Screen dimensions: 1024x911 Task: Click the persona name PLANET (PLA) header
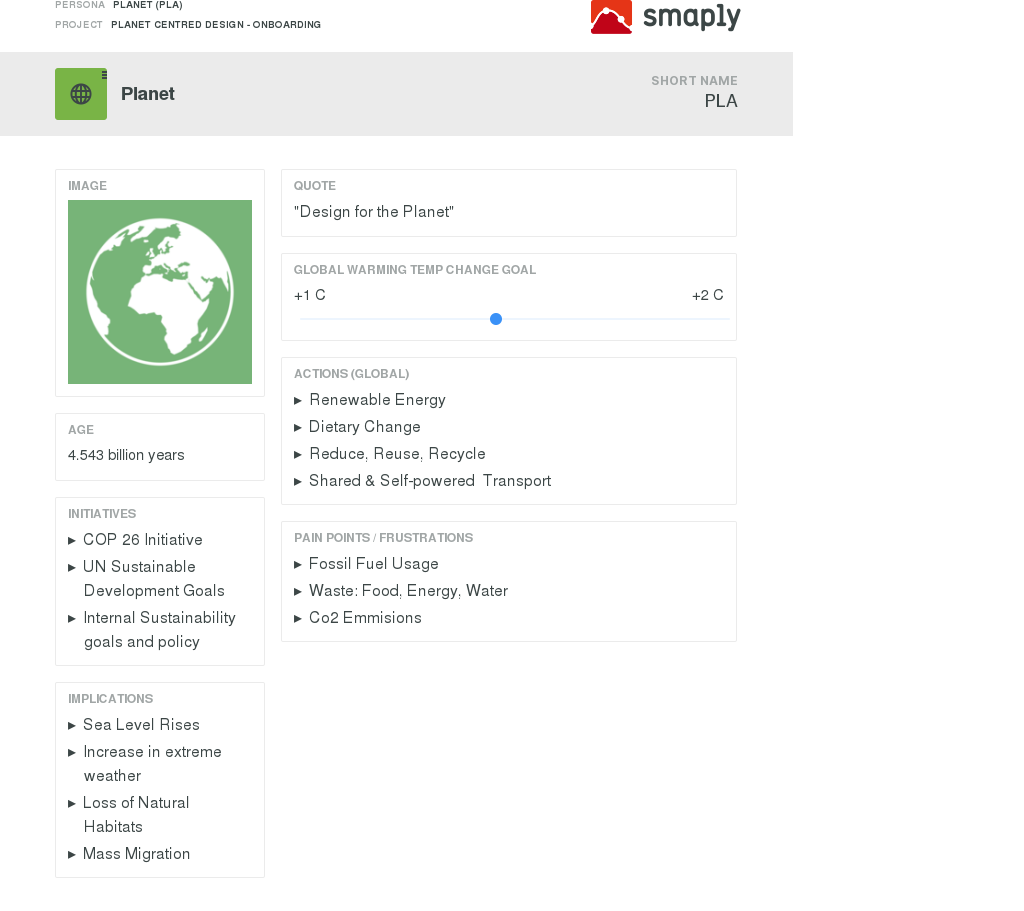click(x=148, y=5)
